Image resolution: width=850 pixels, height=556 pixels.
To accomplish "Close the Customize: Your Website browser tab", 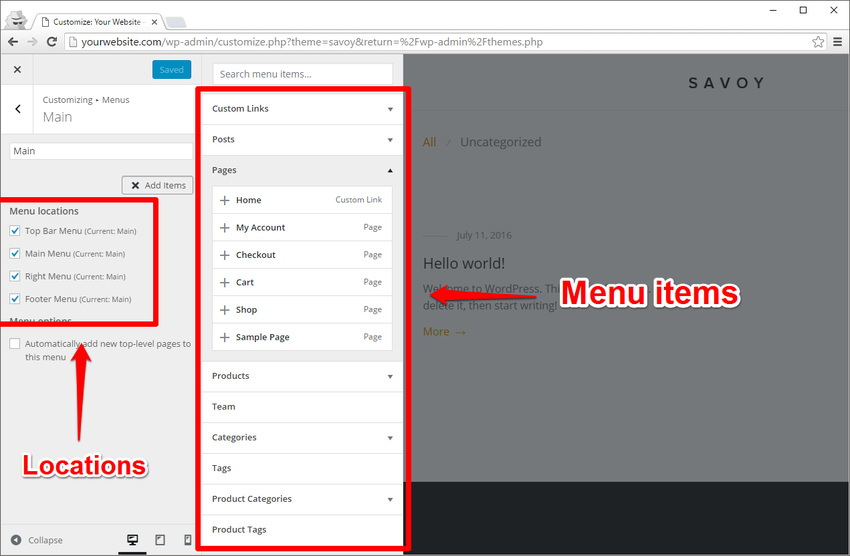I will [154, 22].
